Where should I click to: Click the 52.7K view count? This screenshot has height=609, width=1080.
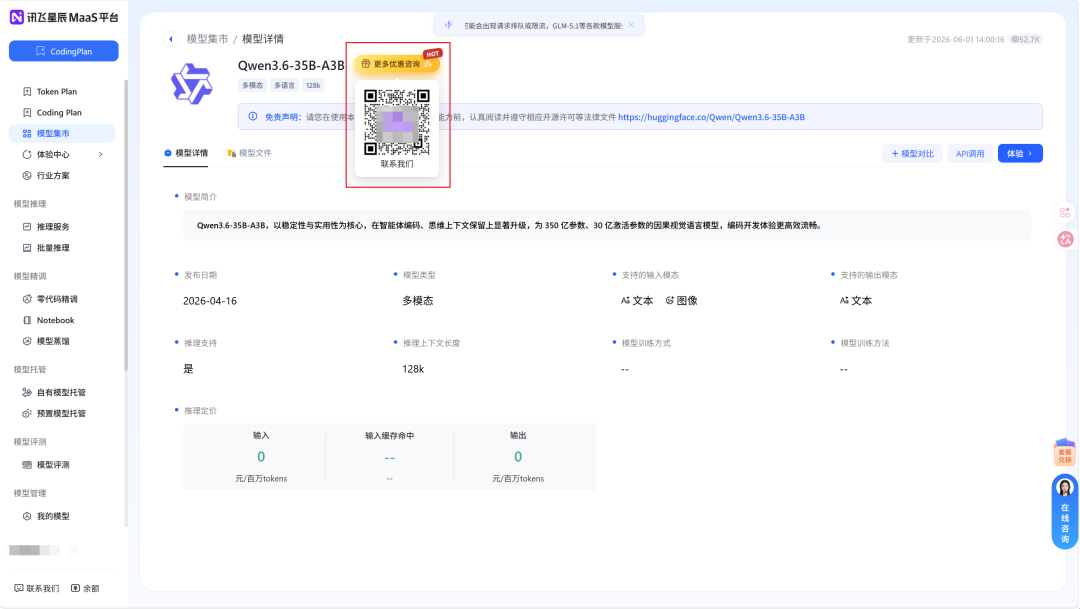point(1026,39)
